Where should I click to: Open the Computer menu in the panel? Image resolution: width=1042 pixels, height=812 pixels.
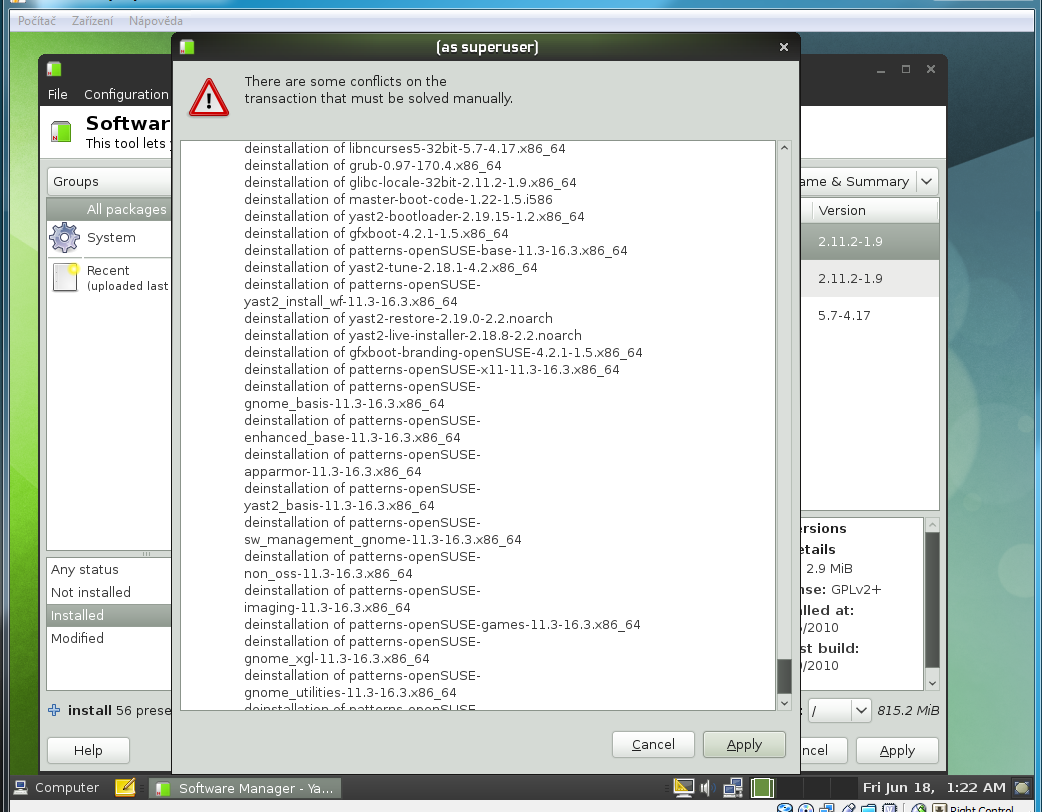(x=56, y=787)
